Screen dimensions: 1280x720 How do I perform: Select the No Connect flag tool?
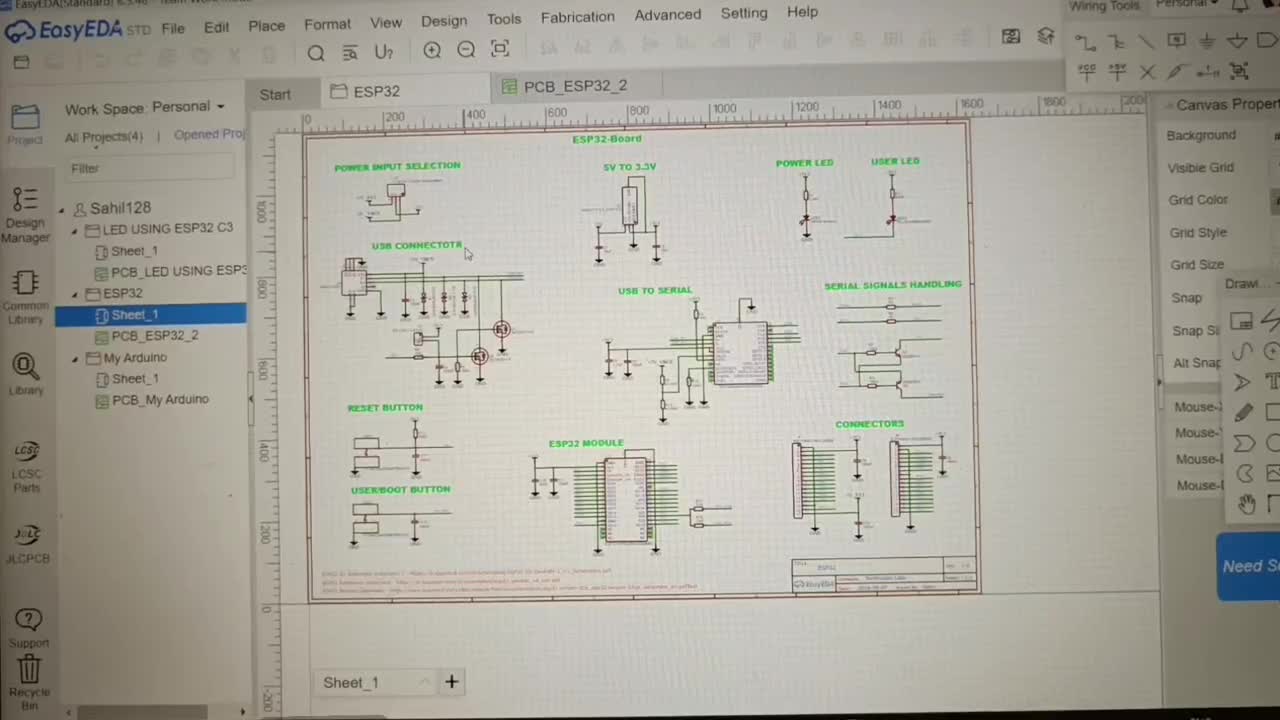[1147, 72]
